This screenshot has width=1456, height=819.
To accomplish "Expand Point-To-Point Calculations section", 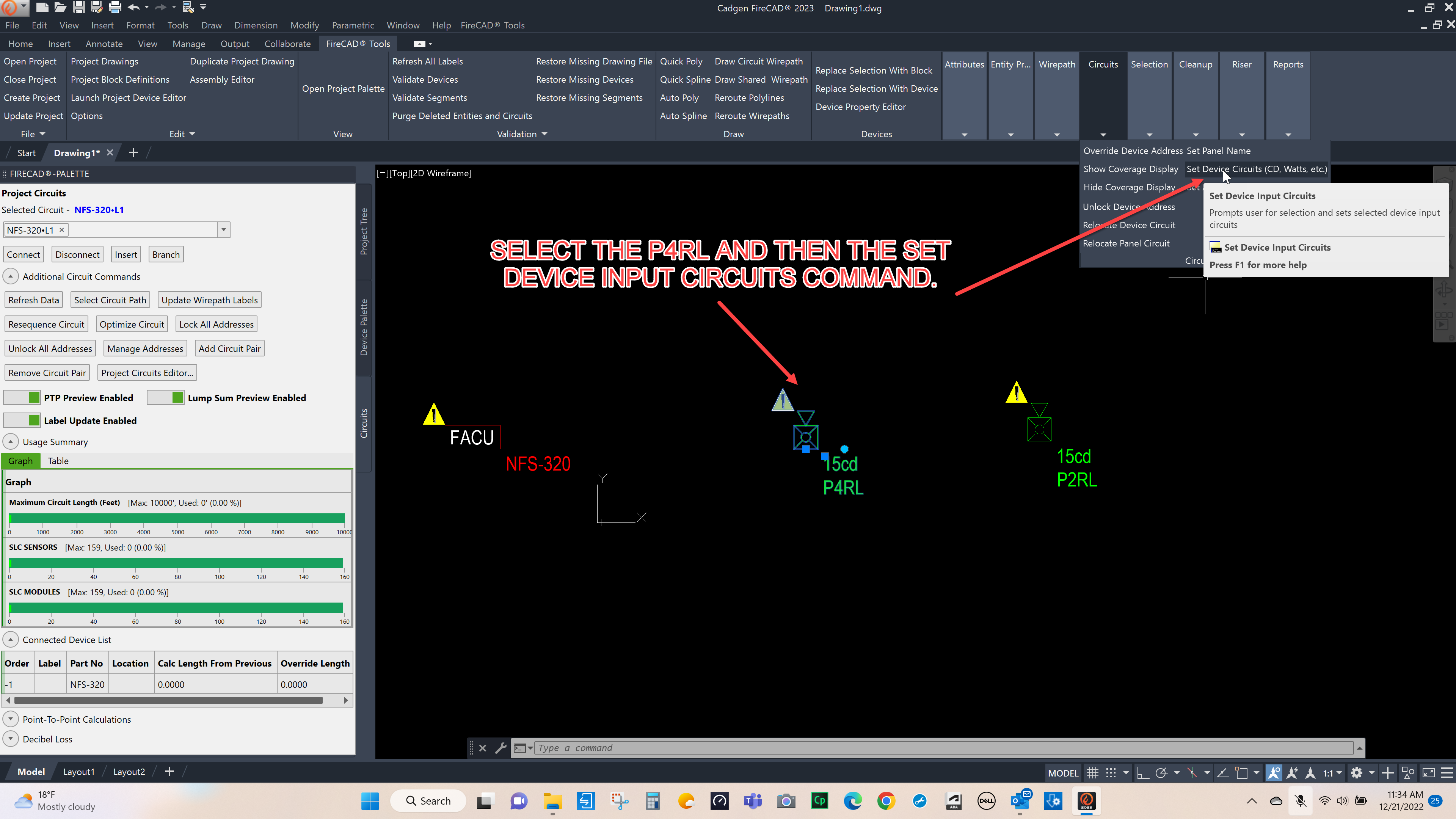I will (10, 719).
